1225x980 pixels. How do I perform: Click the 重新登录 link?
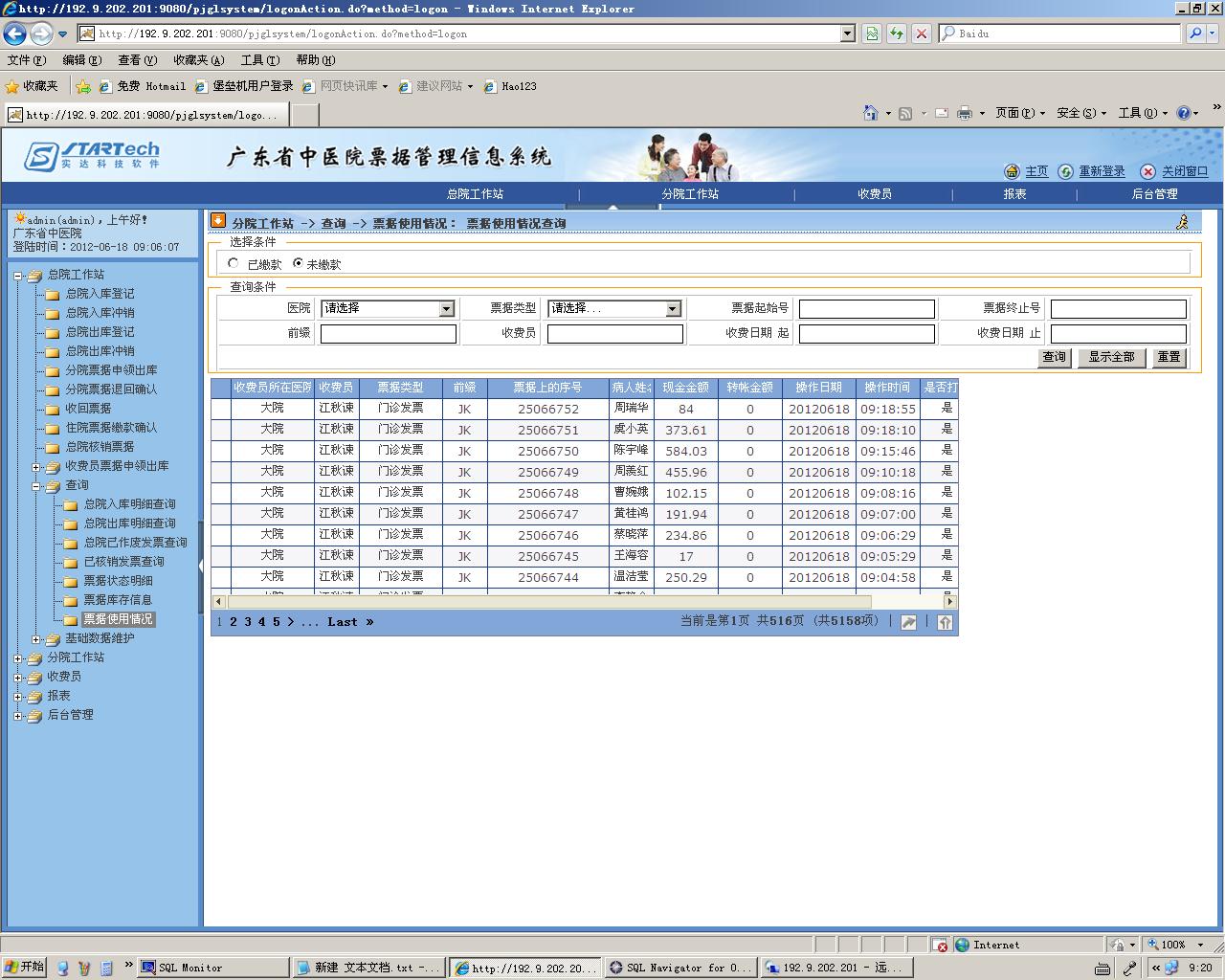(x=1102, y=171)
